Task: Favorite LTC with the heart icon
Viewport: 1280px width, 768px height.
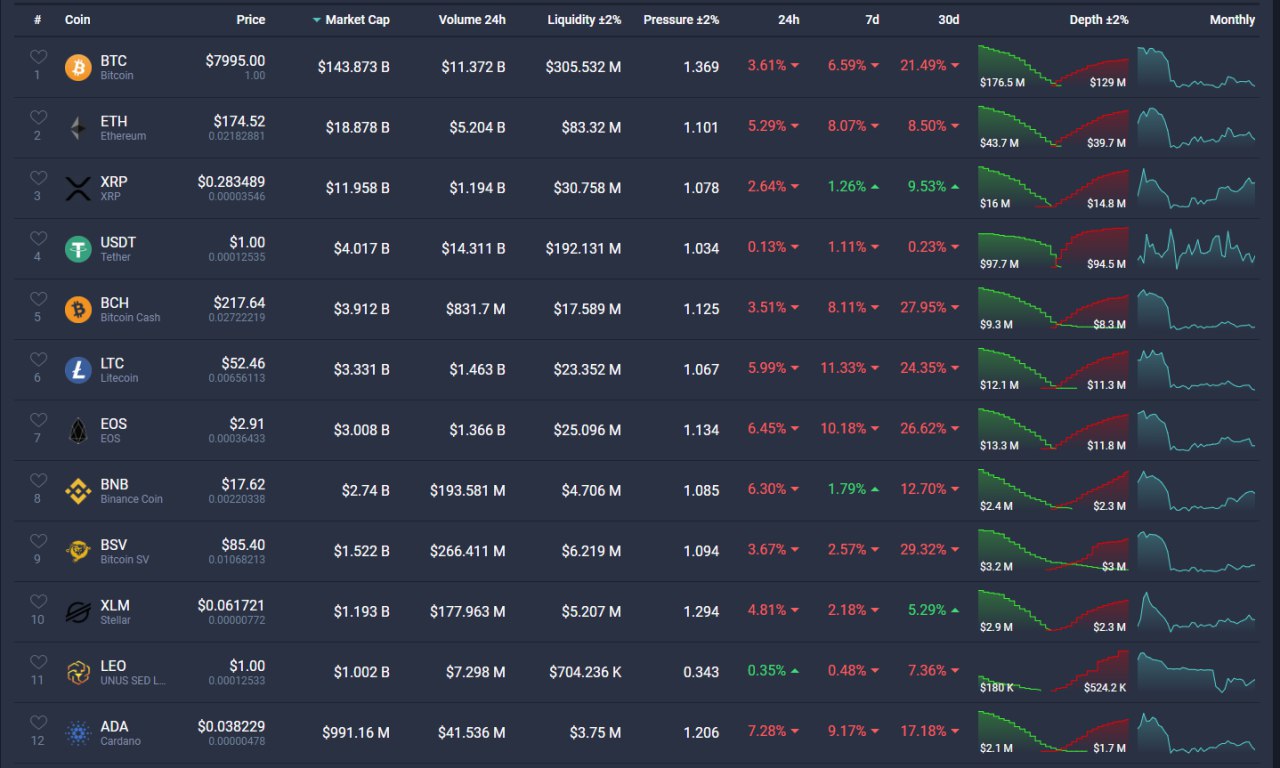Action: tap(38, 359)
